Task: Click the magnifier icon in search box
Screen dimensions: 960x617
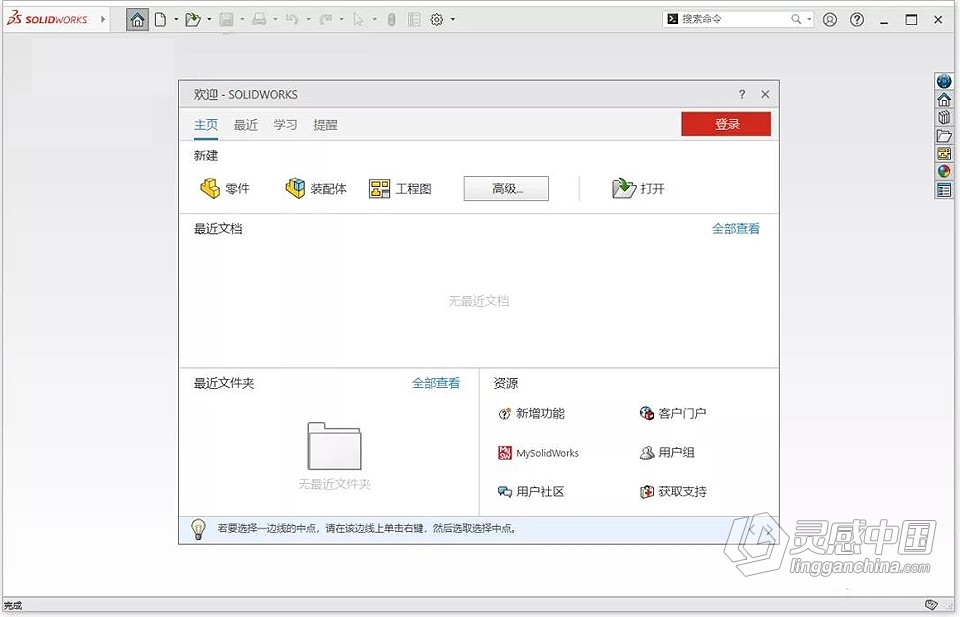Action: click(796, 20)
